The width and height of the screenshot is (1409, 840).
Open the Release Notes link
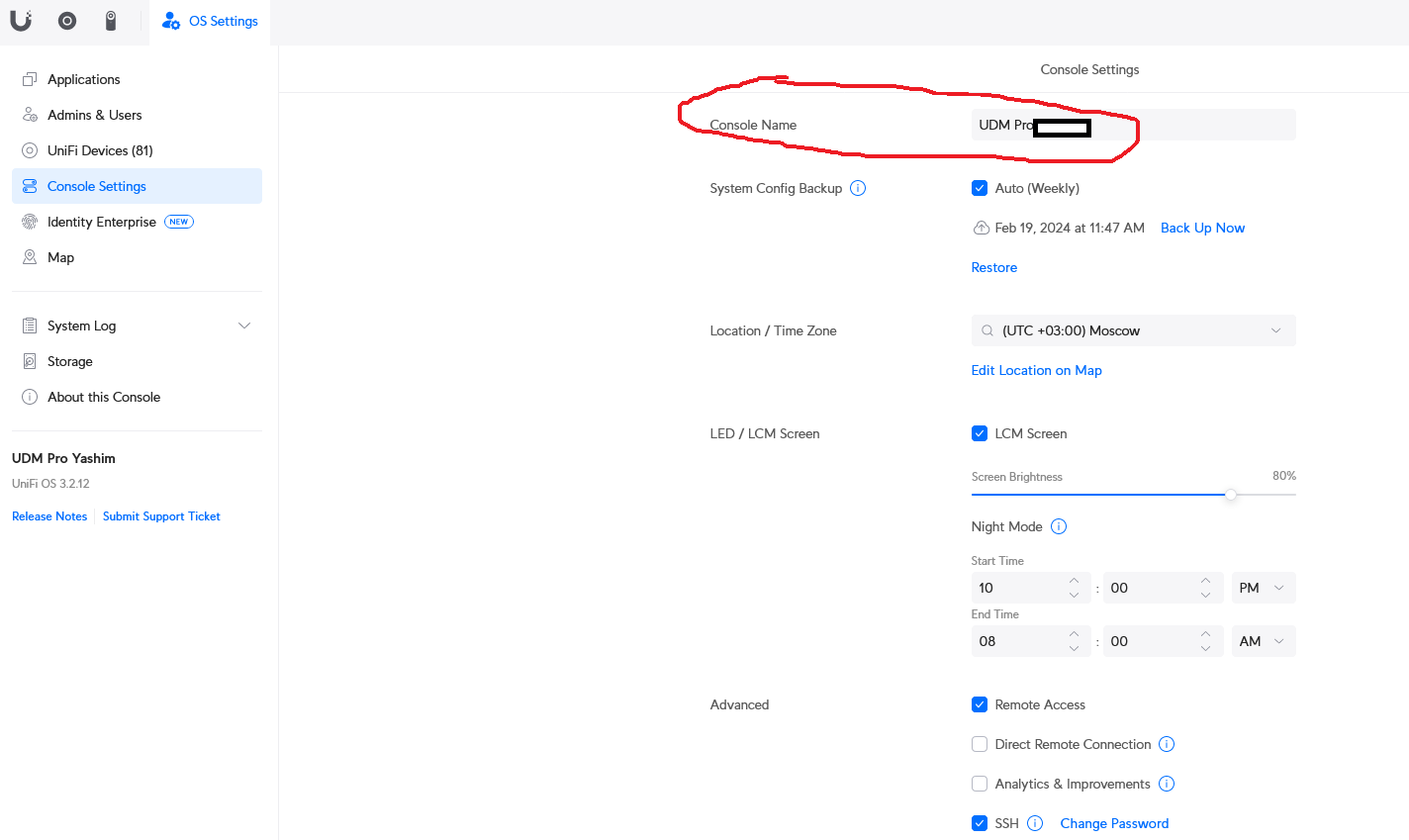[x=49, y=516]
